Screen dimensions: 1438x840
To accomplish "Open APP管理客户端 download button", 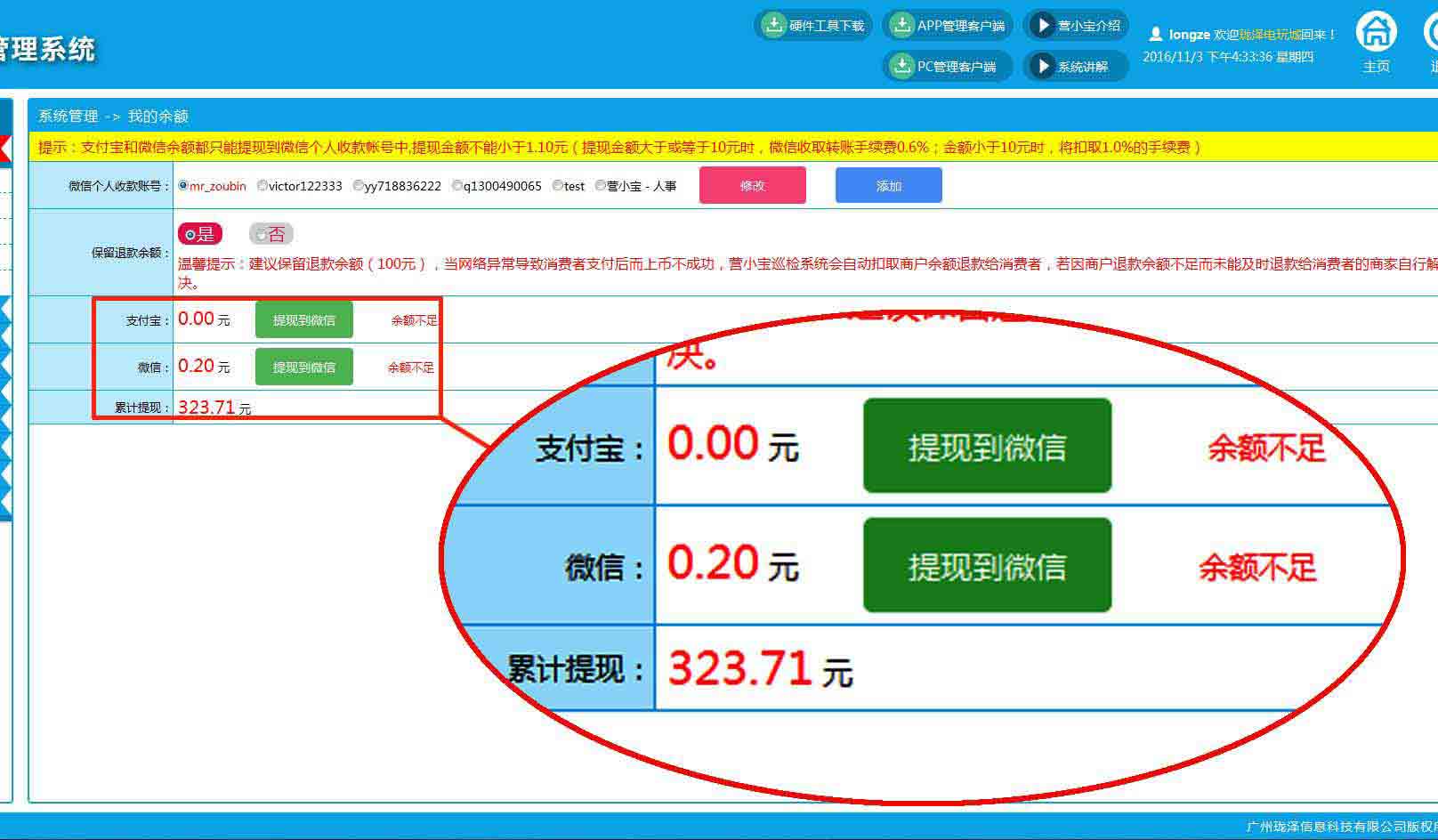I will pos(948,25).
